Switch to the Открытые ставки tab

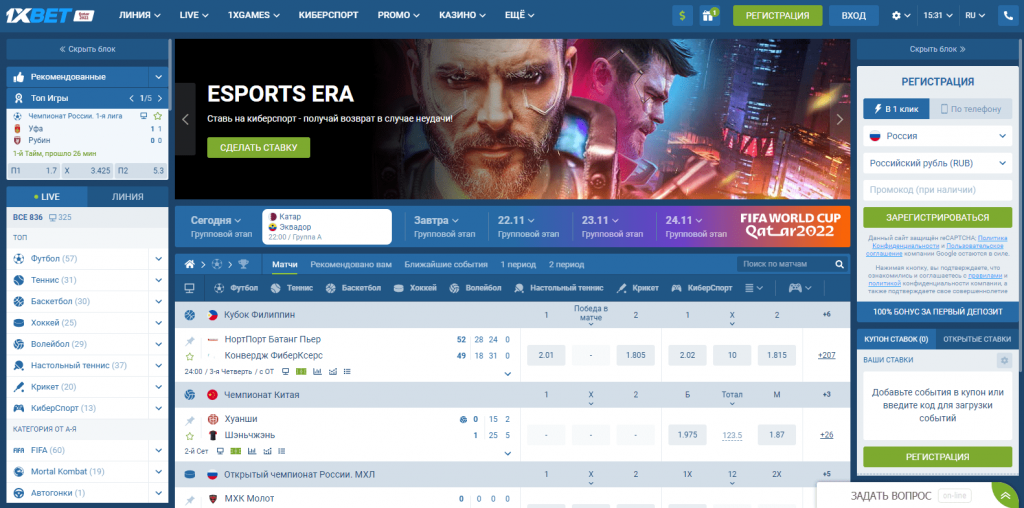click(x=977, y=339)
